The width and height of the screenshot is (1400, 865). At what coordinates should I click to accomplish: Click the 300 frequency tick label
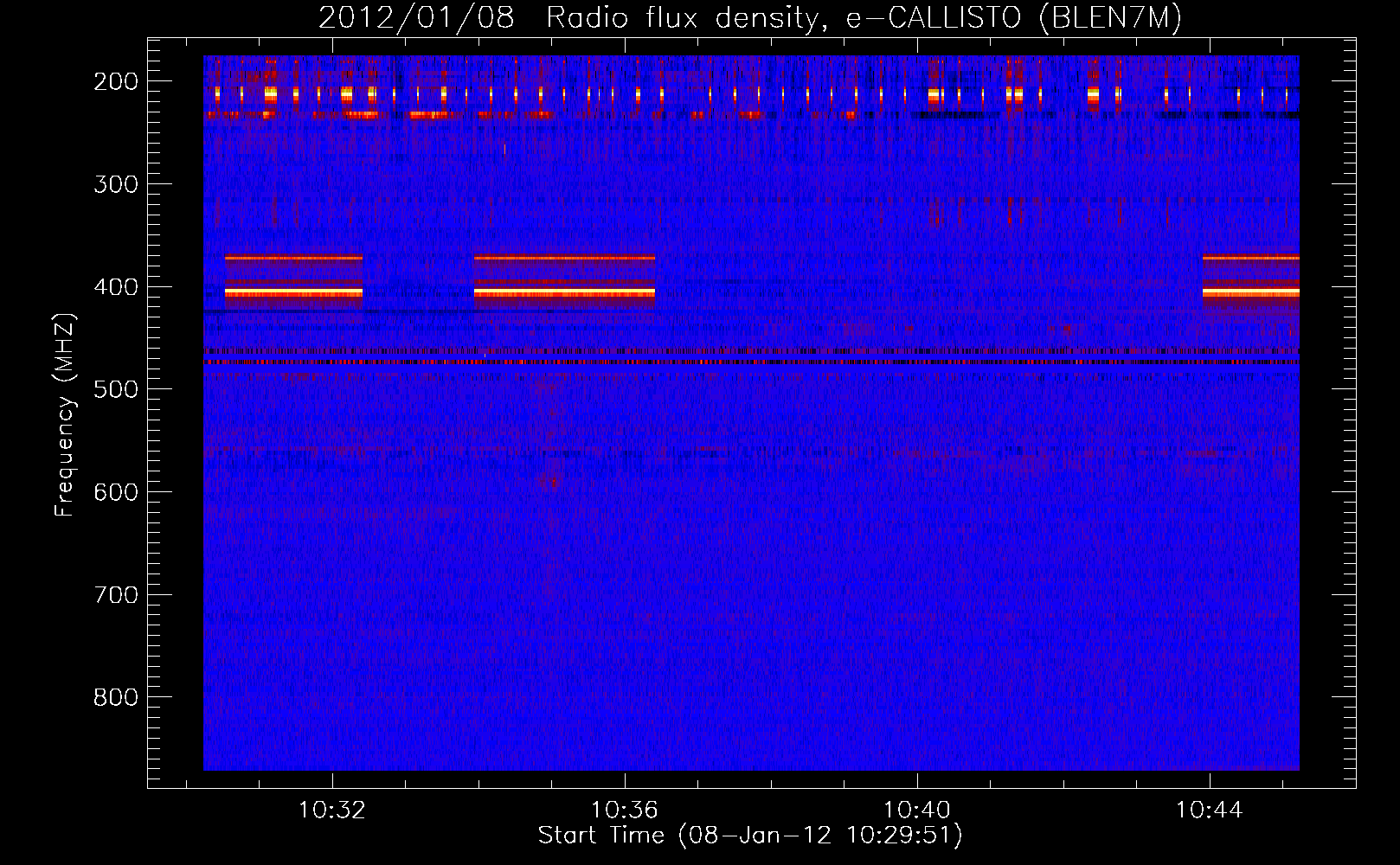point(116,184)
